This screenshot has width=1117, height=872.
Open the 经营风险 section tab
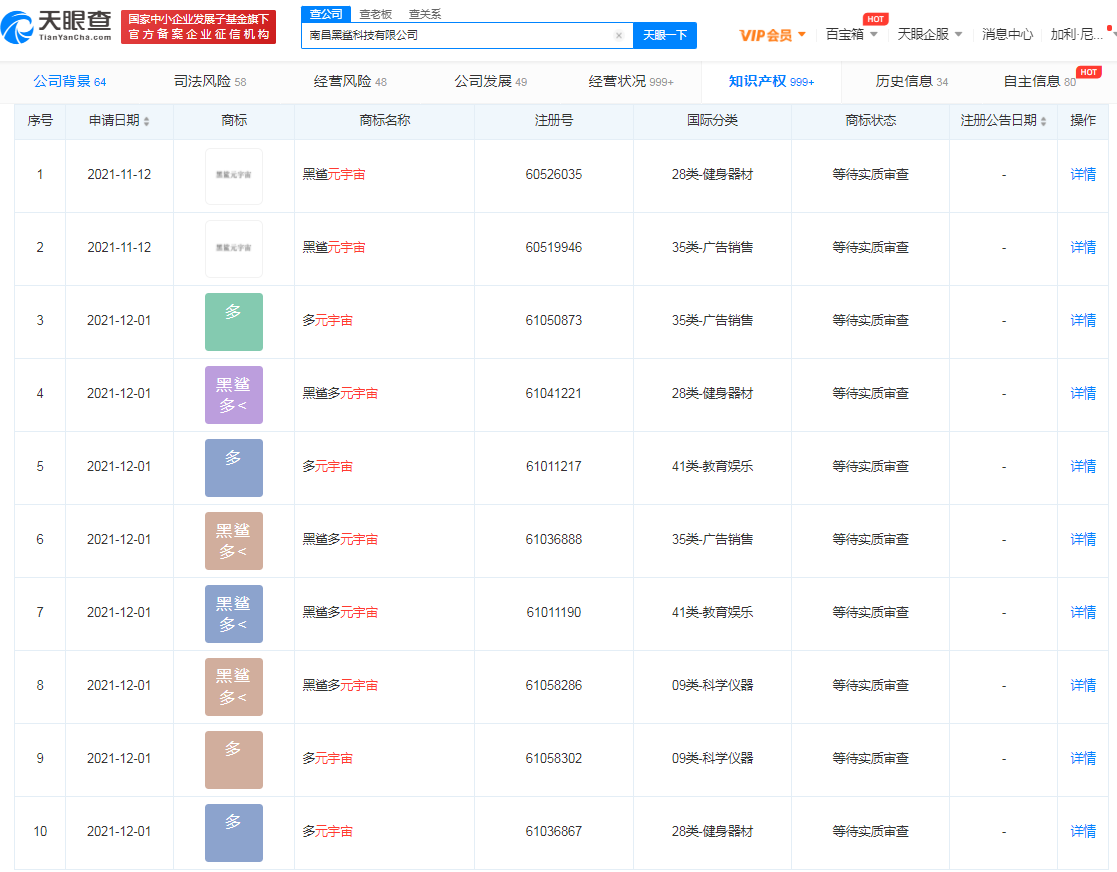coord(350,82)
